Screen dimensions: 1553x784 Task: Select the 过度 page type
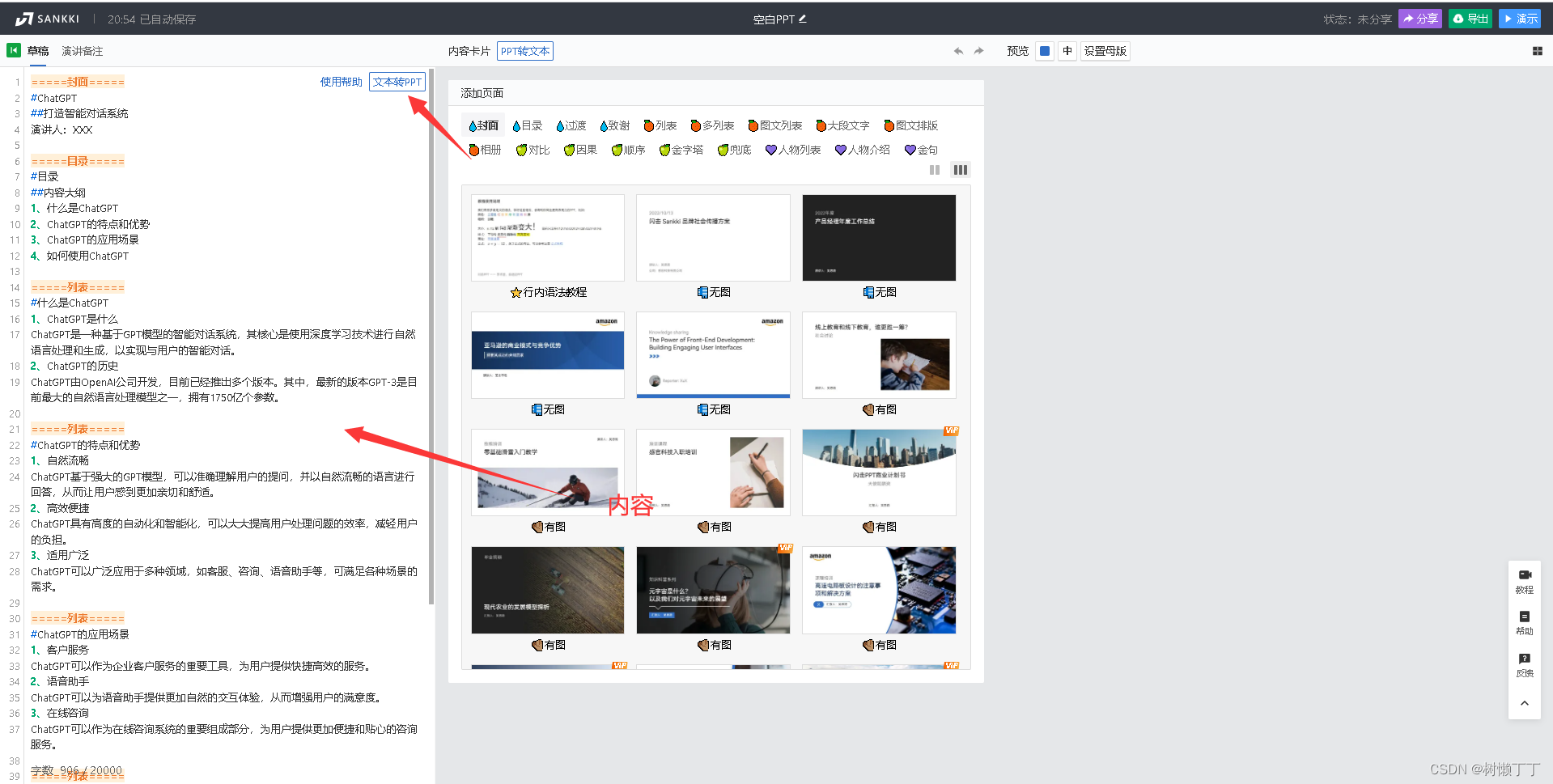pyautogui.click(x=571, y=125)
